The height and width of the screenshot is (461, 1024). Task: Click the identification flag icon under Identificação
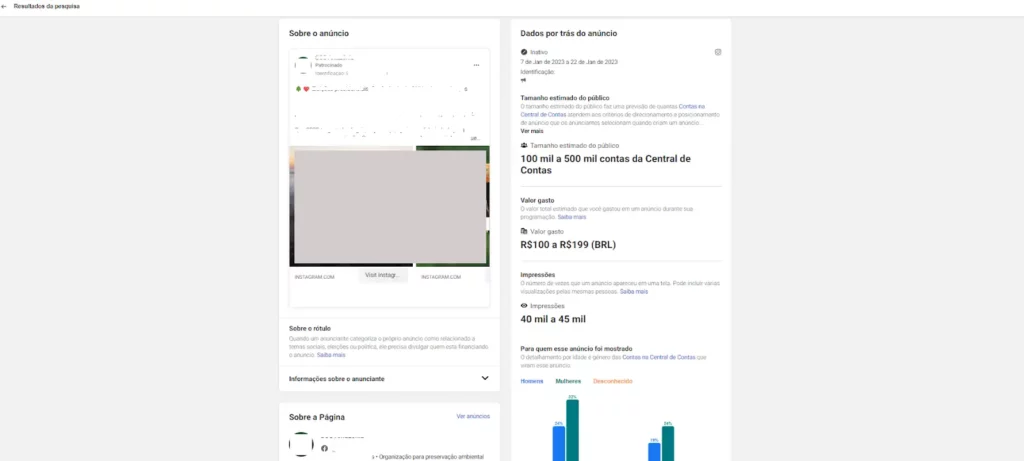click(524, 80)
